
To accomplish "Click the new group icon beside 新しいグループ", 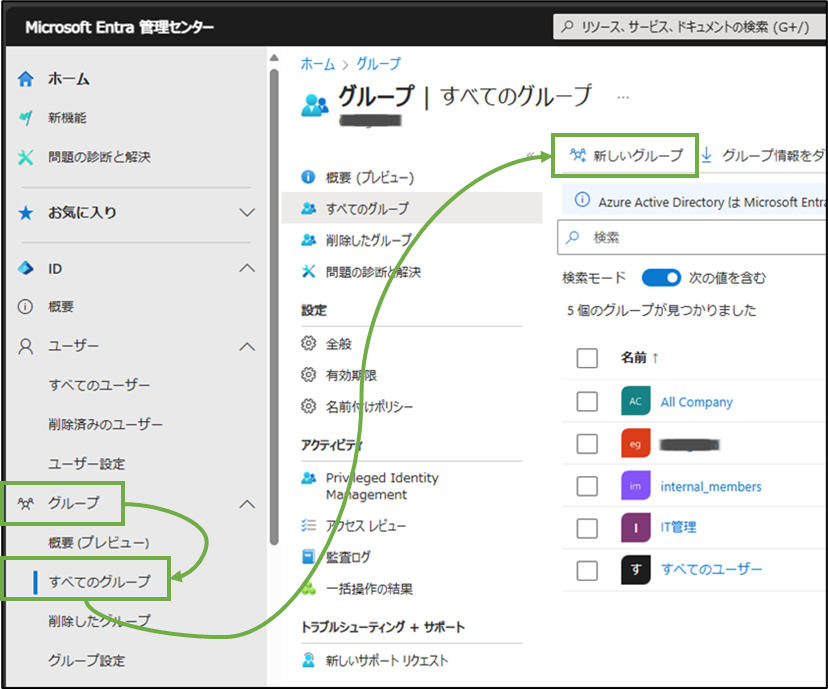I will click(578, 155).
